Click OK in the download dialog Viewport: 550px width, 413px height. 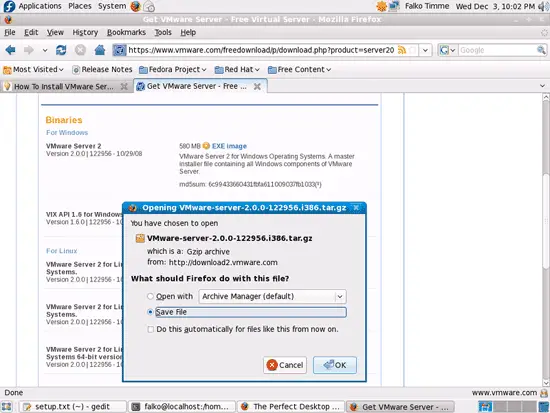pyautogui.click(x=335, y=365)
